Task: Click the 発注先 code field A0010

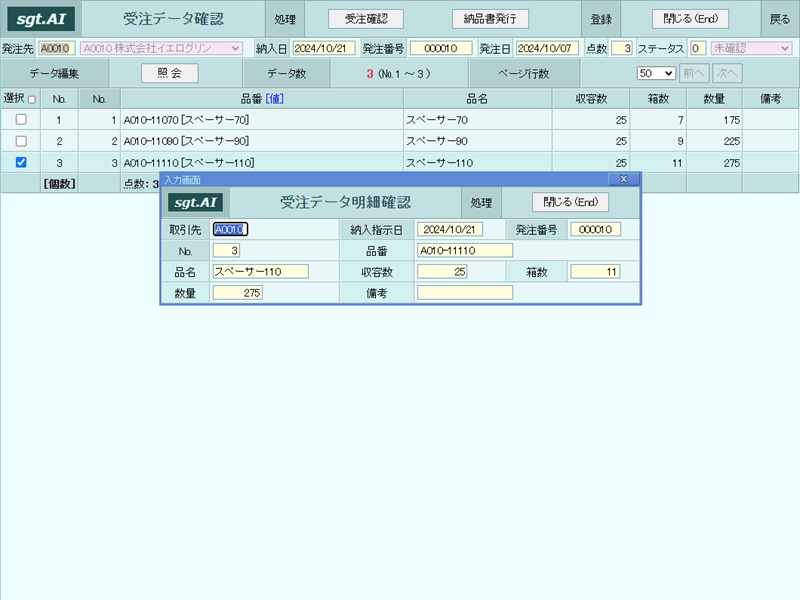Action: (x=57, y=48)
